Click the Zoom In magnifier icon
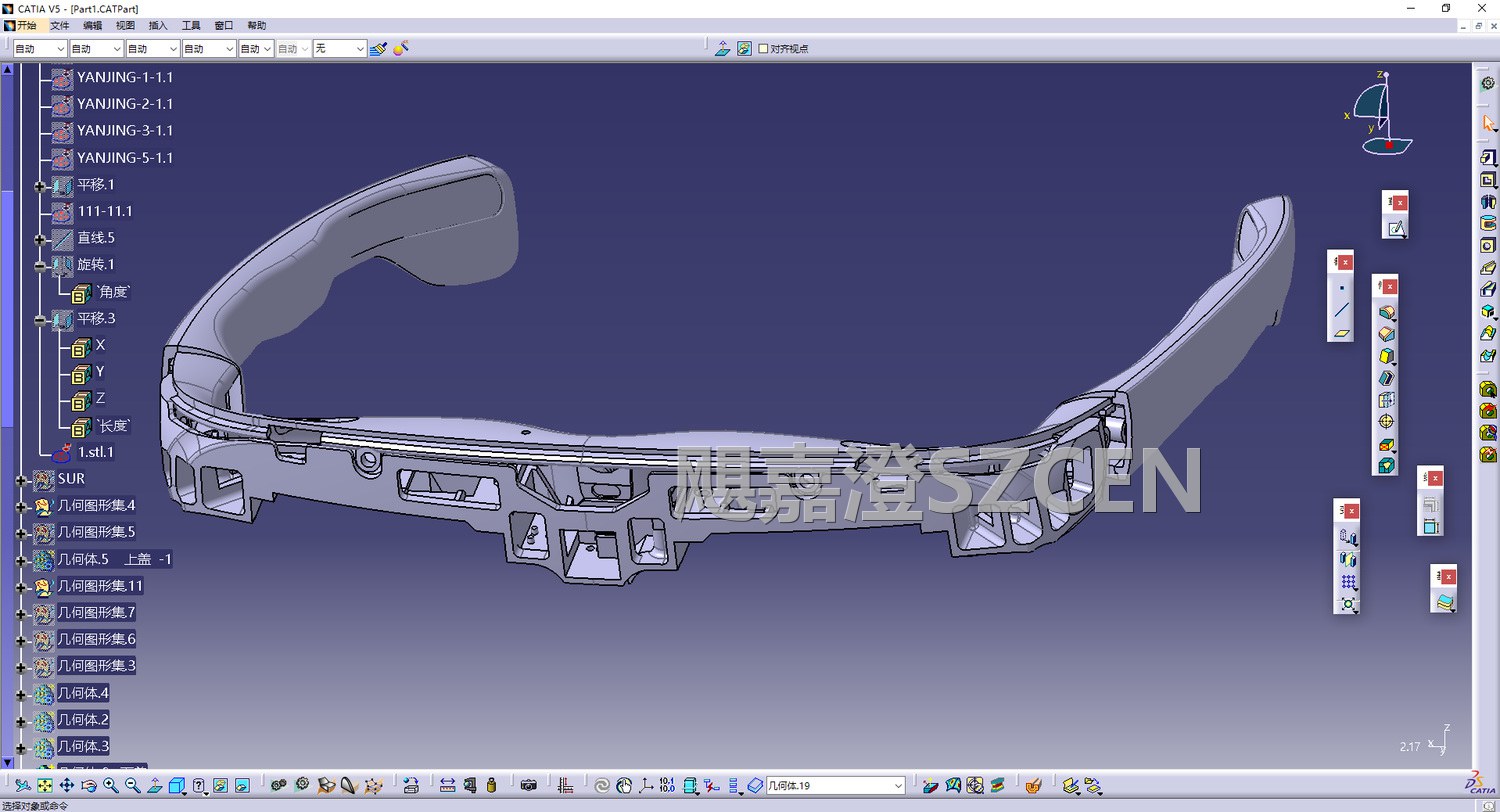The height and width of the screenshot is (812, 1500). pos(110,786)
